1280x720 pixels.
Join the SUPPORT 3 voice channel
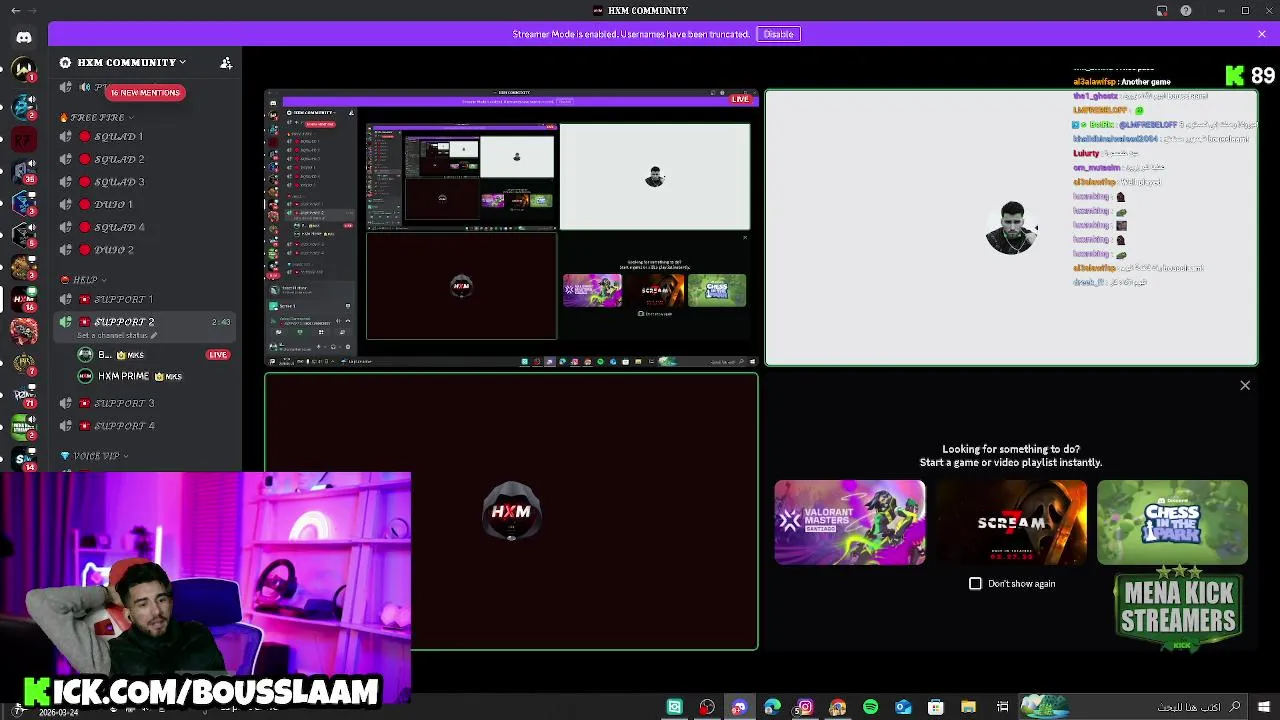[147, 403]
